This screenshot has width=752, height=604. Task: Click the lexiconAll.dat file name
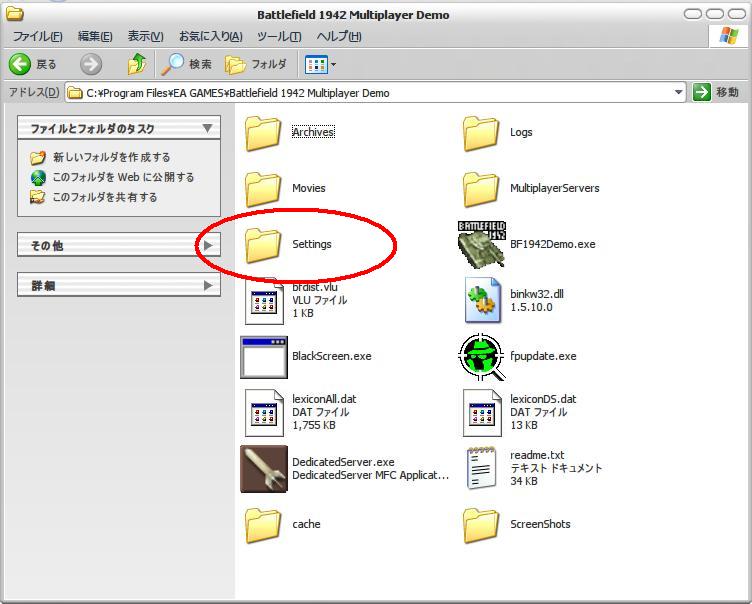[x=324, y=399]
